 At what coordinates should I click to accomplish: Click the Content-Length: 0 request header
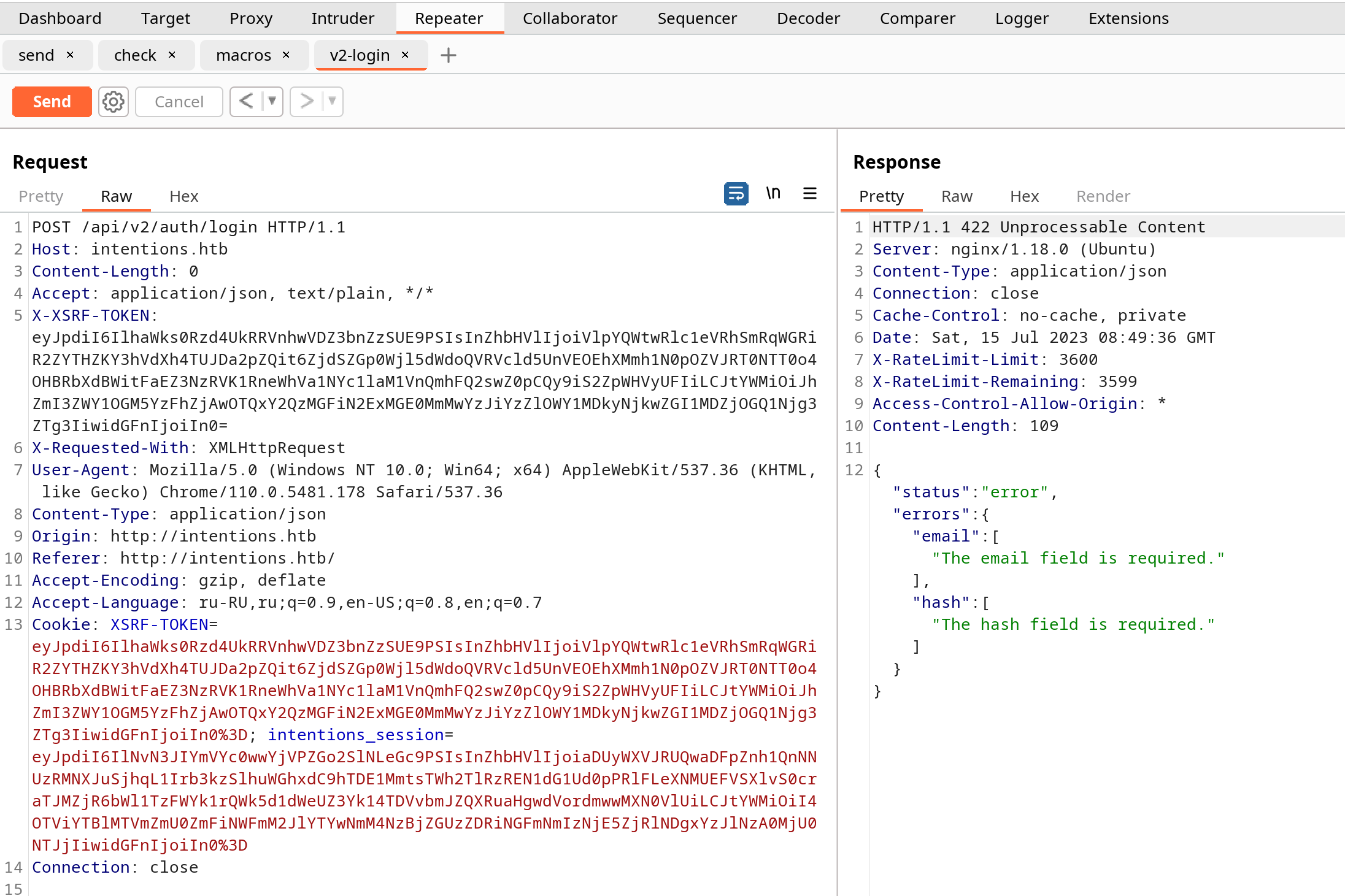[115, 271]
